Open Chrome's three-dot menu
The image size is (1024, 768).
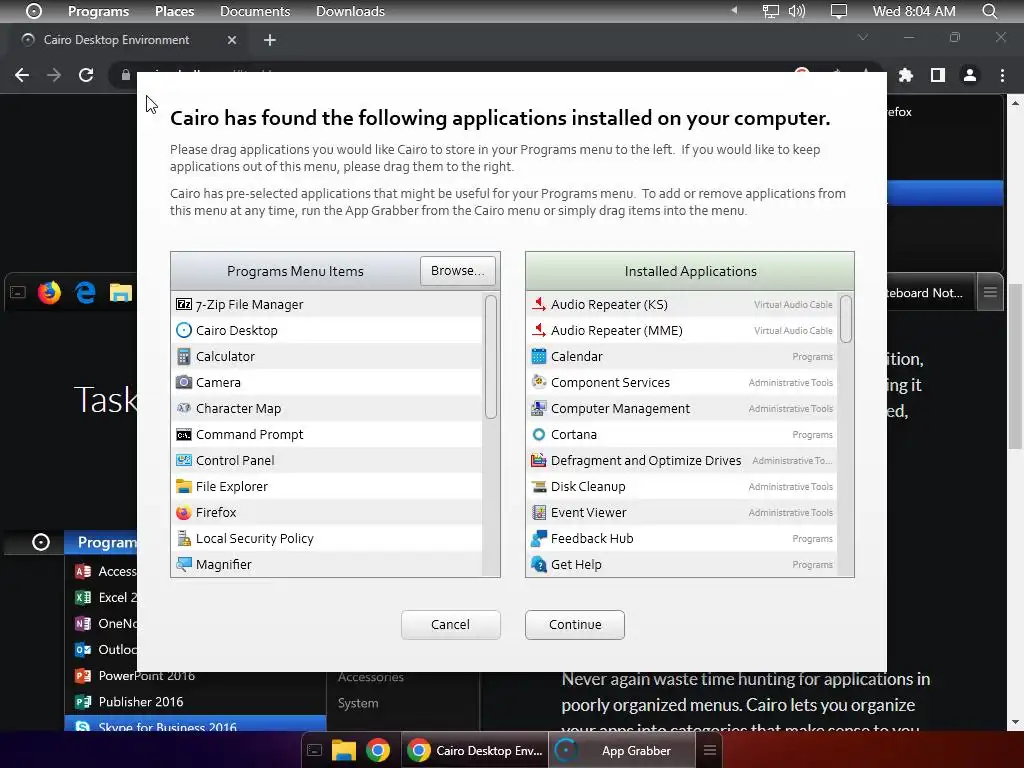tap(1002, 75)
